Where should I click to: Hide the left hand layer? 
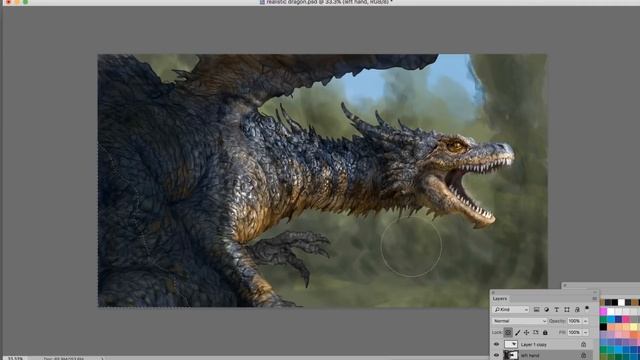[496, 356]
